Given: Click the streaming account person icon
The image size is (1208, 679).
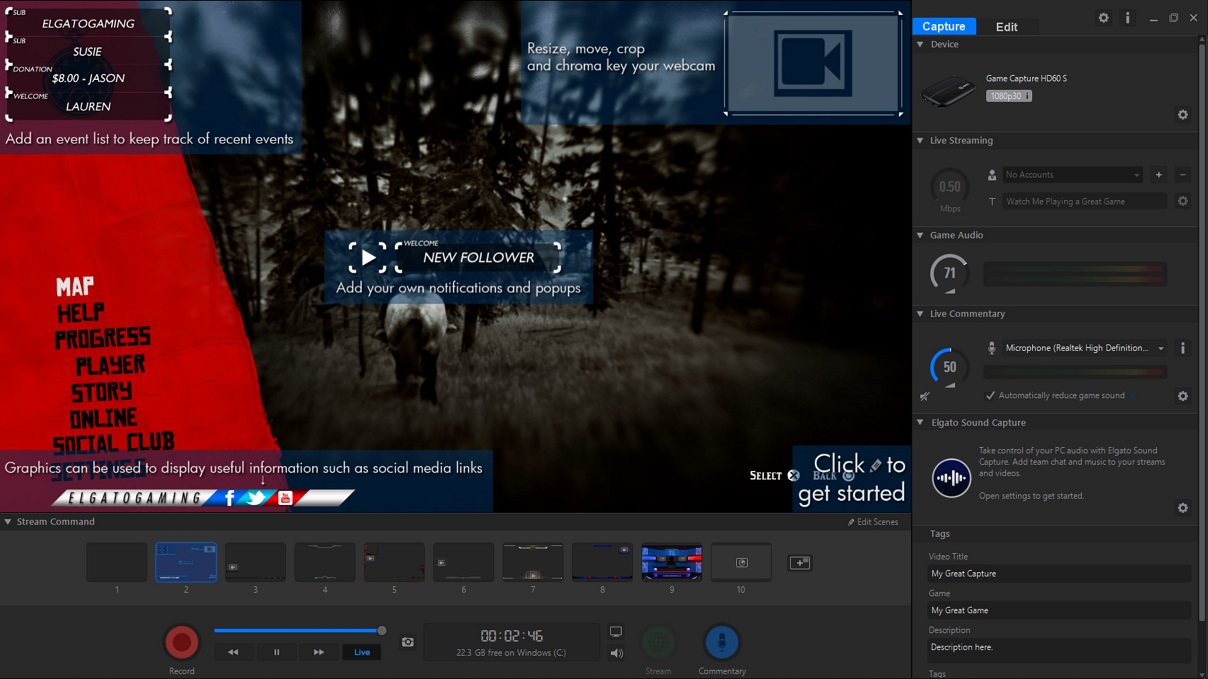Looking at the screenshot, I should tap(992, 175).
